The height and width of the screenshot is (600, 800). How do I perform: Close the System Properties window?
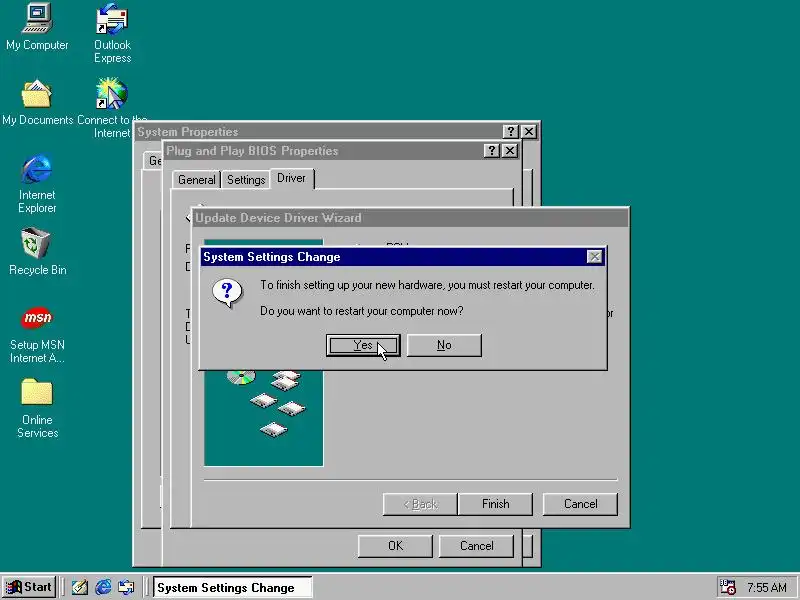coord(529,132)
